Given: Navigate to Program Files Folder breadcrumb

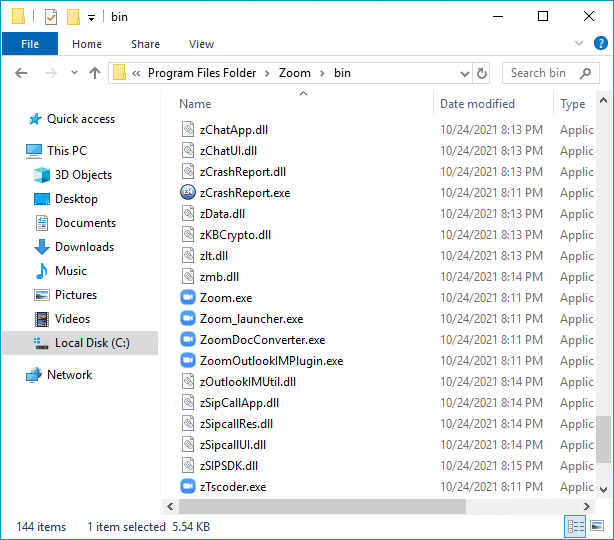Looking at the screenshot, I should click(202, 73).
